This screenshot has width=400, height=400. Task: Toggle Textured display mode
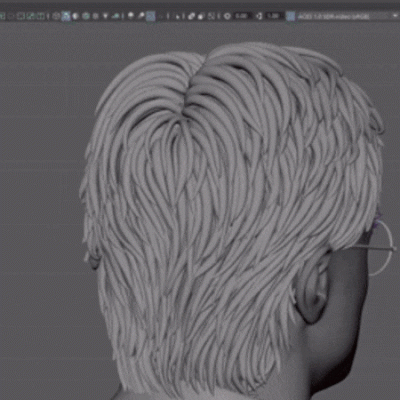pyautogui.click(x=95, y=16)
